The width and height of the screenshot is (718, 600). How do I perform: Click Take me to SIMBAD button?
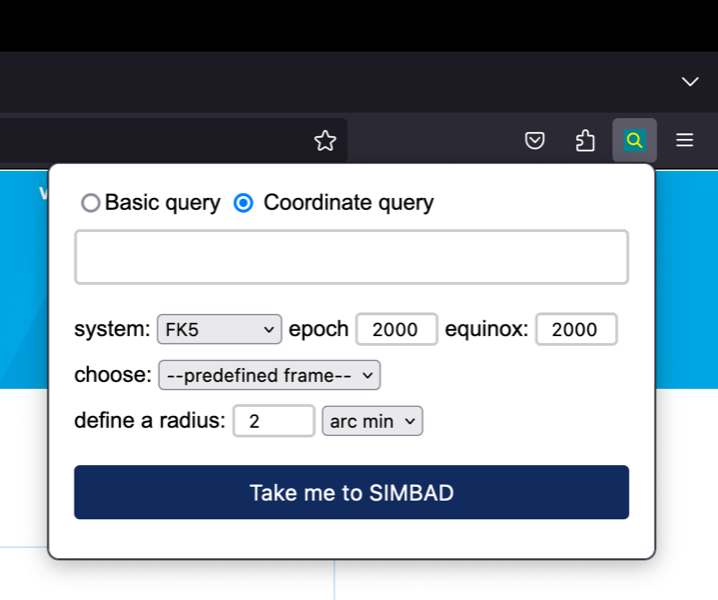(x=352, y=492)
